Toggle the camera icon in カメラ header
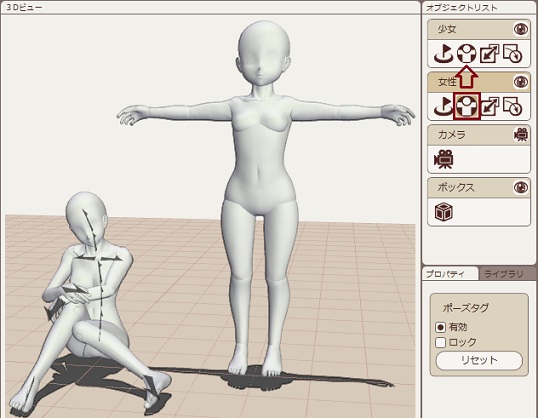This screenshot has width=538, height=418. click(x=521, y=135)
